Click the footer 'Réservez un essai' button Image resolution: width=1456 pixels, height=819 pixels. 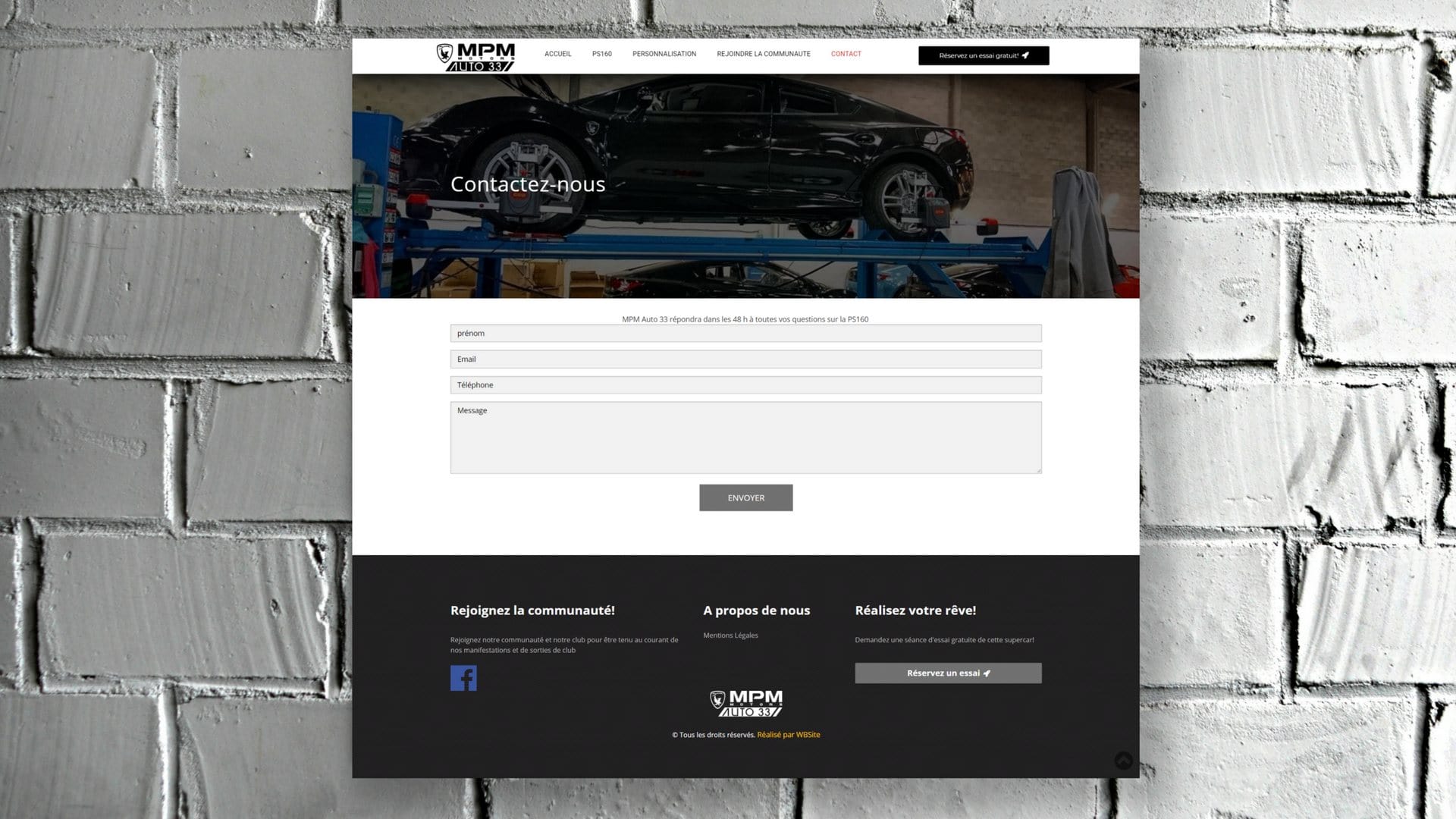pos(948,673)
